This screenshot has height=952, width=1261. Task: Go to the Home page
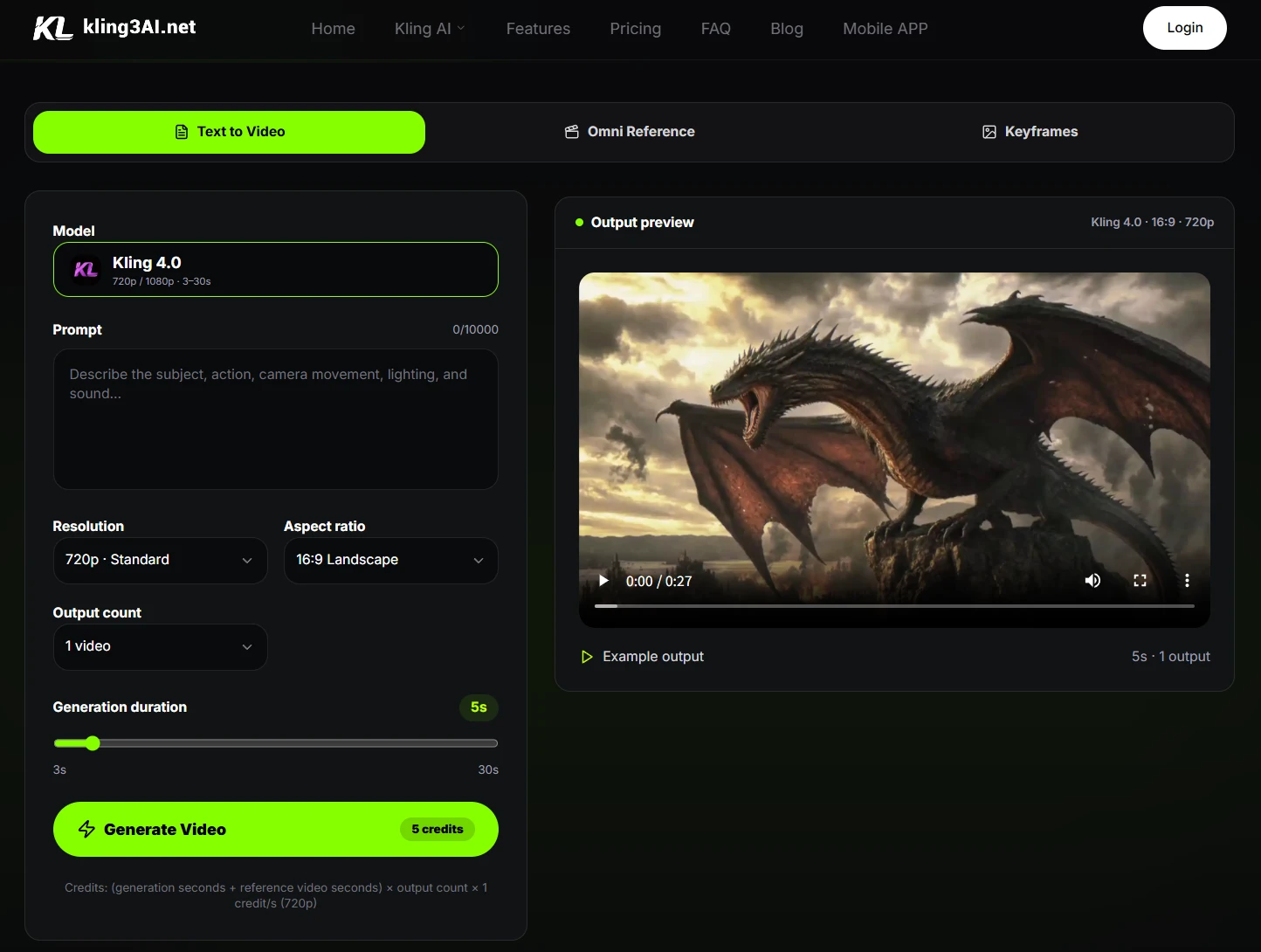(x=333, y=29)
